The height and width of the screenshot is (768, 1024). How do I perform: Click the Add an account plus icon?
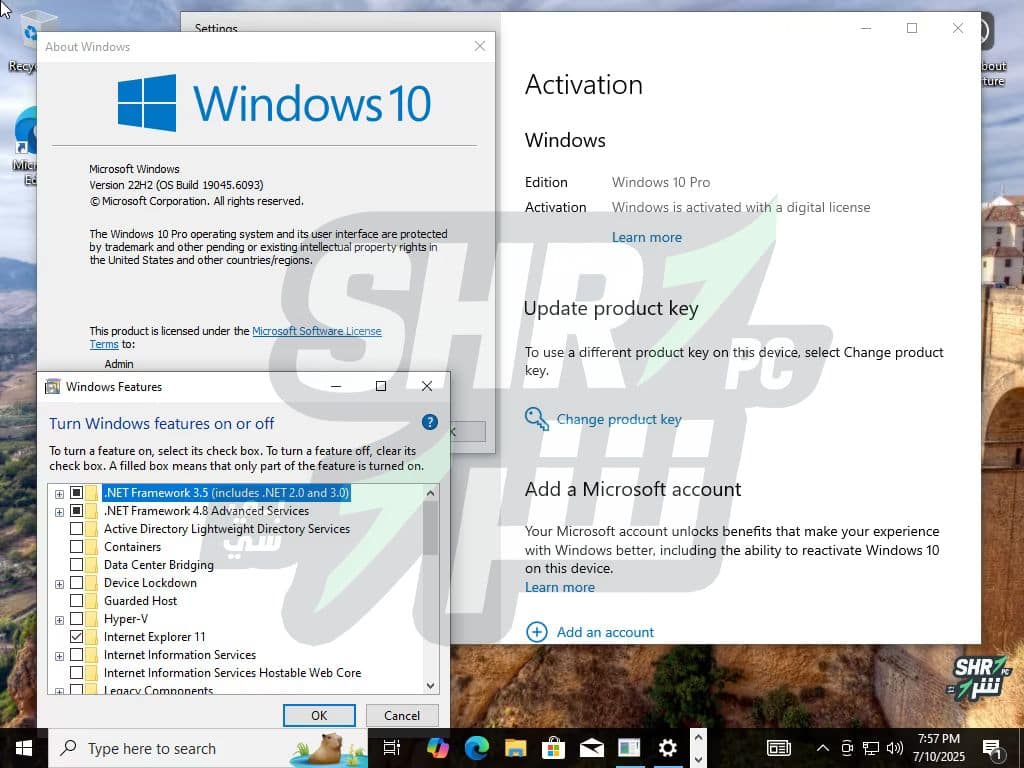537,632
